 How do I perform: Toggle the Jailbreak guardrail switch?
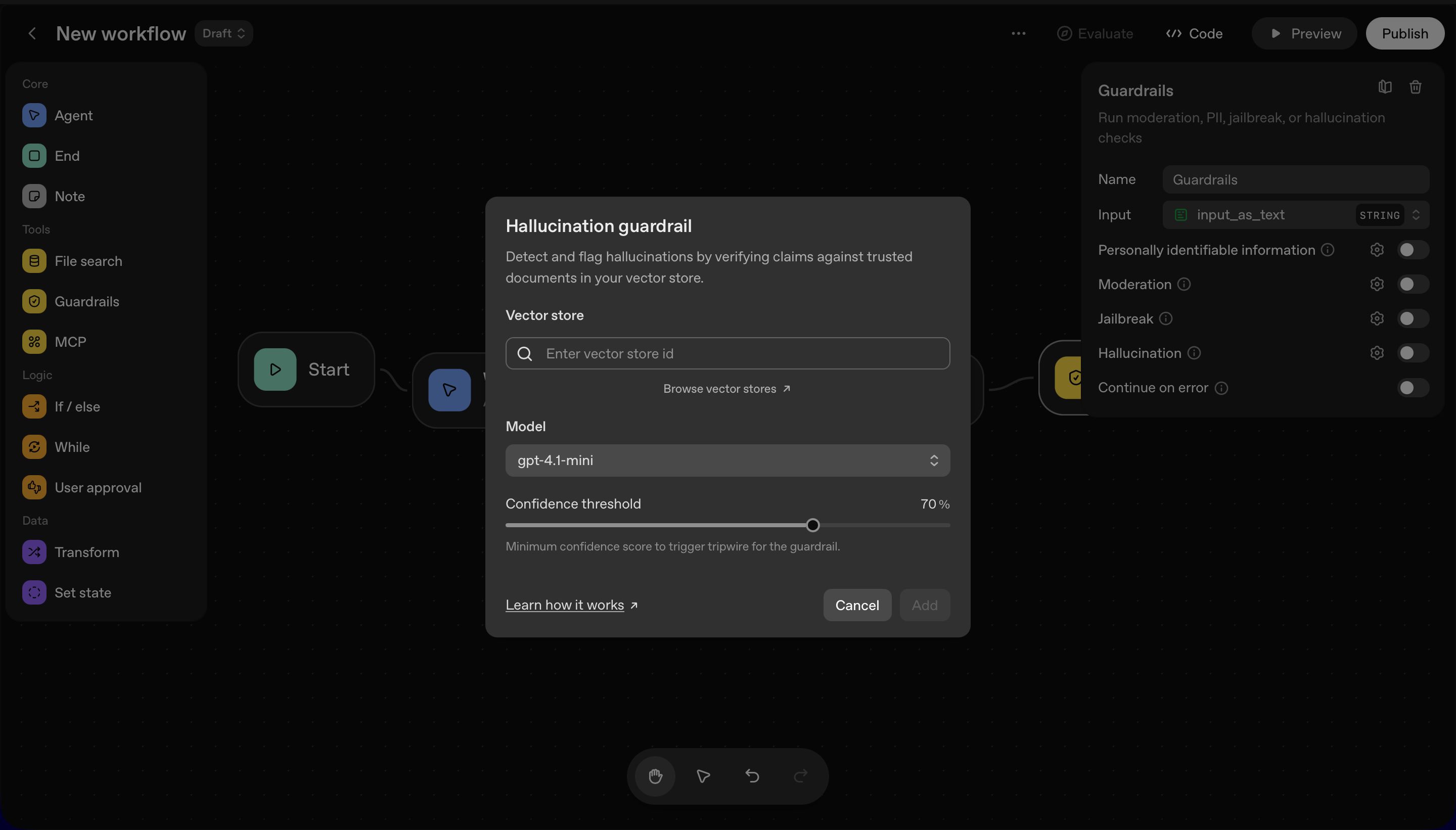pos(1412,318)
